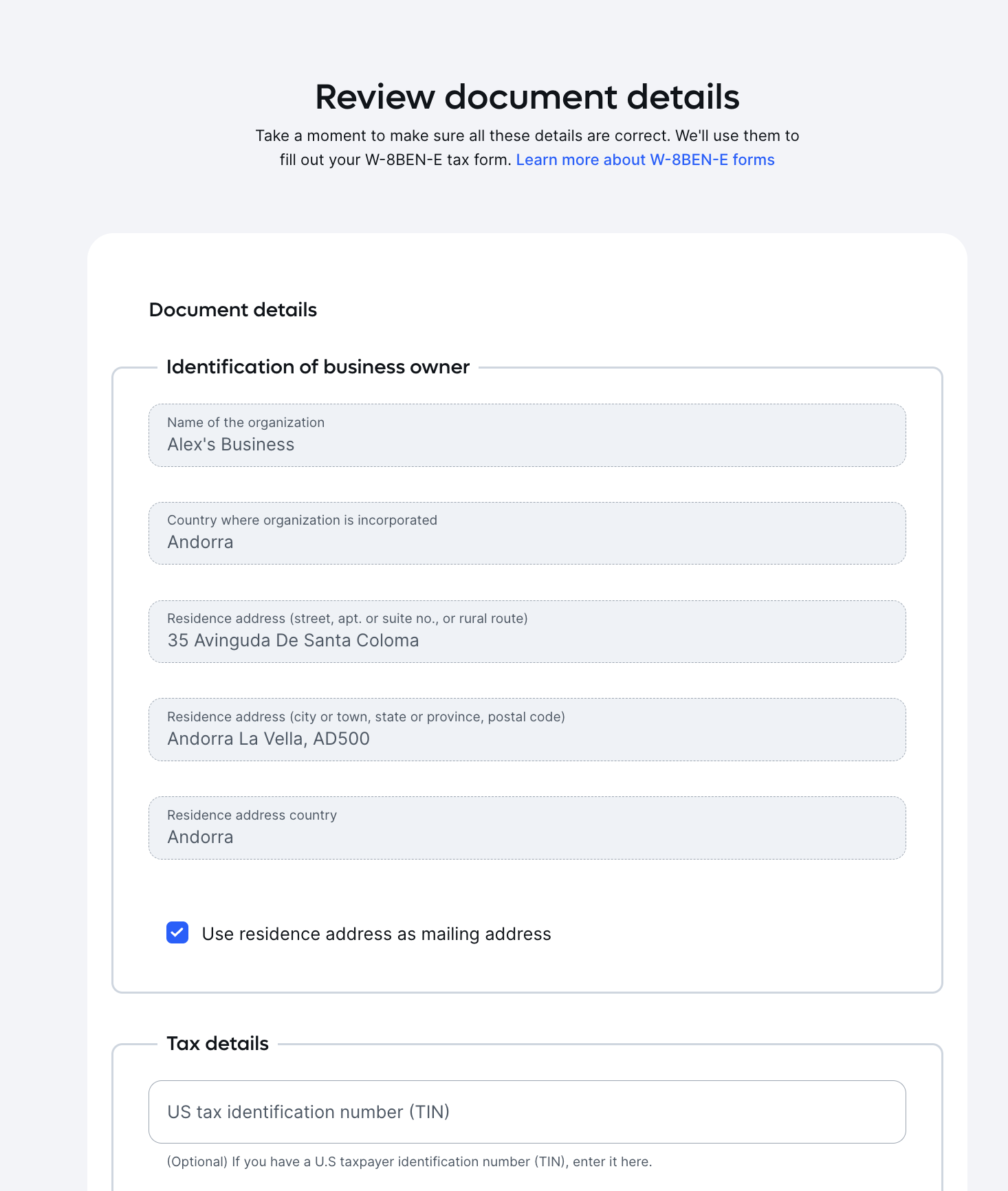This screenshot has width=1008, height=1191.
Task: Select the residence street address field
Action: (x=527, y=632)
